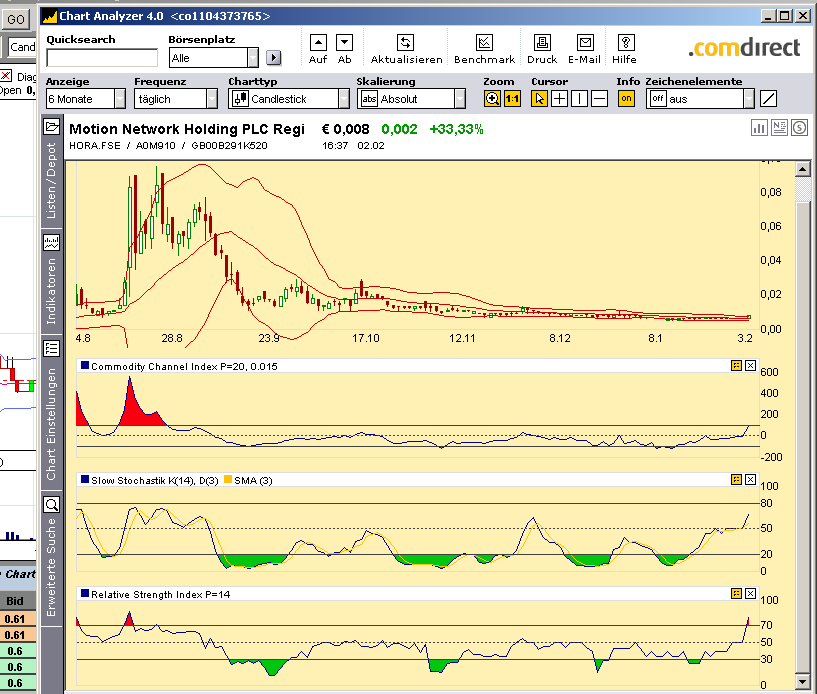Open the Hilfe help icon
The width and height of the screenshot is (817, 694).
point(626,43)
